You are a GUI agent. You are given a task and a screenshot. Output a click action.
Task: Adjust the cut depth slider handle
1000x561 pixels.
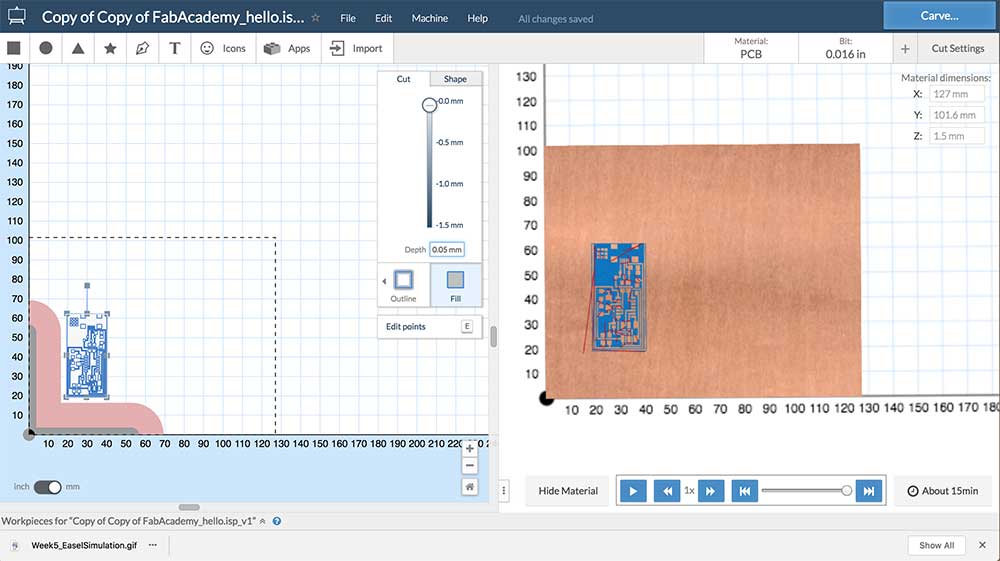click(429, 105)
